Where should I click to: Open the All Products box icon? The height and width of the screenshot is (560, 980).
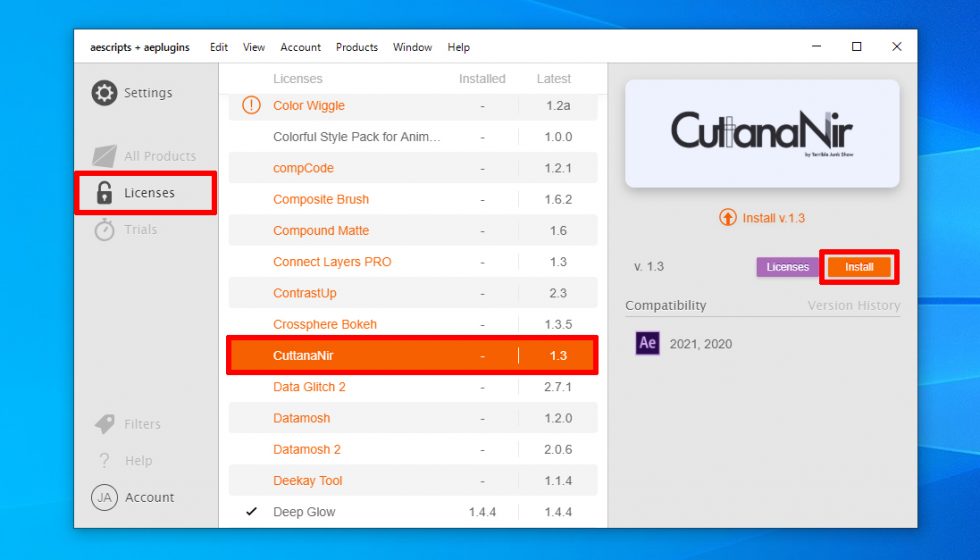pyautogui.click(x=104, y=156)
